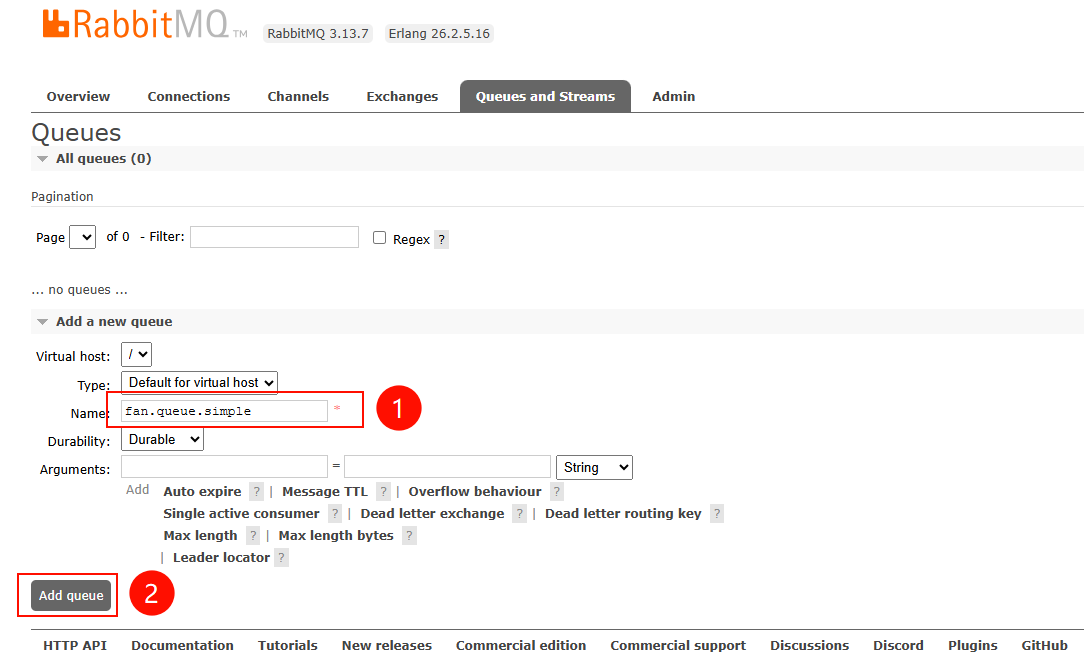The height and width of the screenshot is (655, 1084).
Task: Open the Leader locator help icon
Action: coord(281,558)
